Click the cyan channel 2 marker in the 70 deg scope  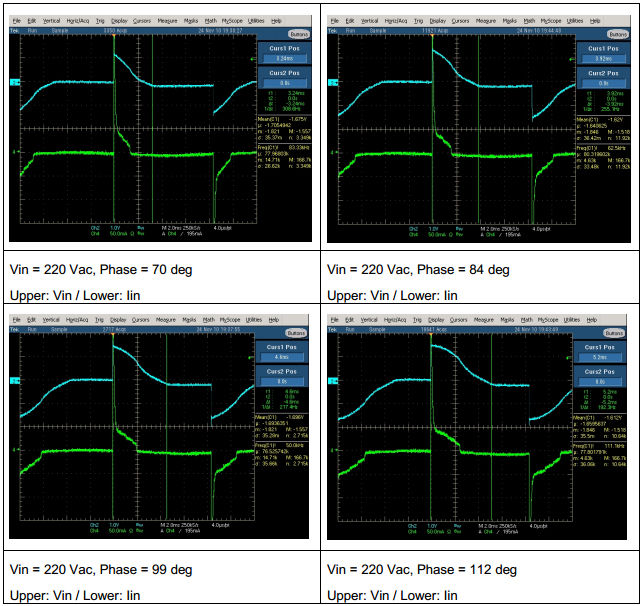click(x=14, y=81)
